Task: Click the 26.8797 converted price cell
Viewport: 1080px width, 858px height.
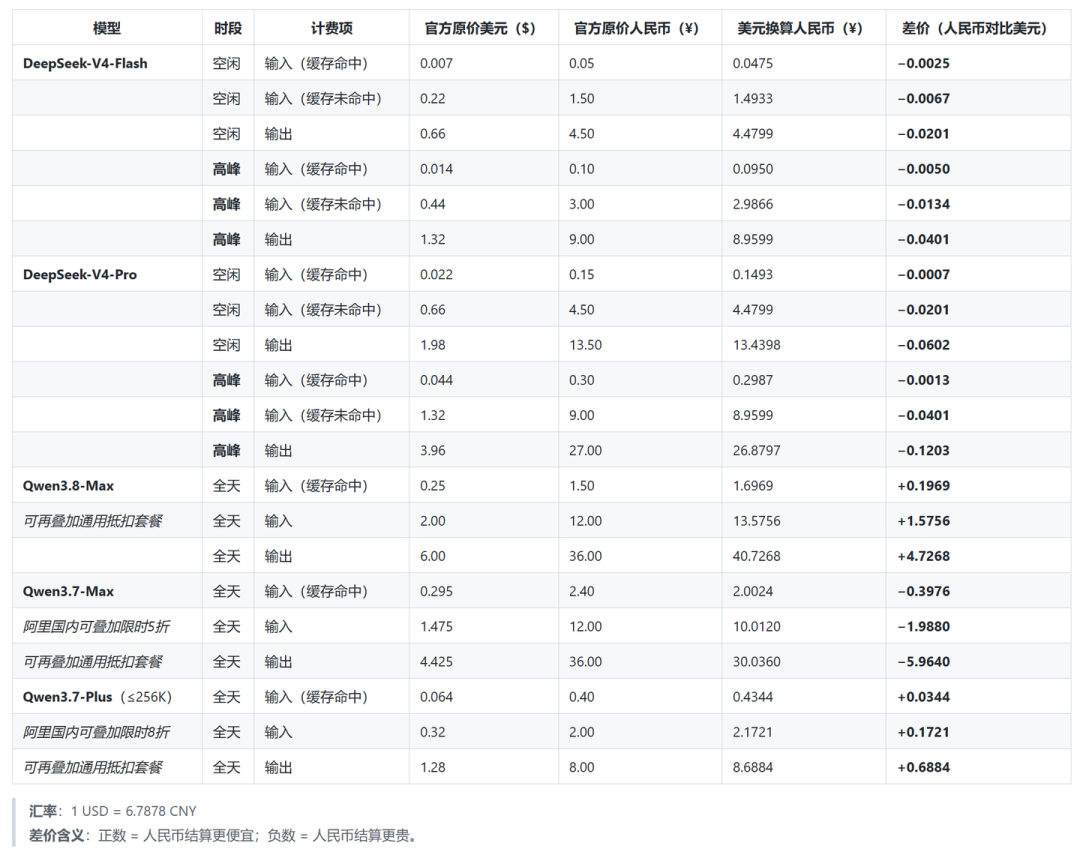Action: pyautogui.click(x=757, y=450)
